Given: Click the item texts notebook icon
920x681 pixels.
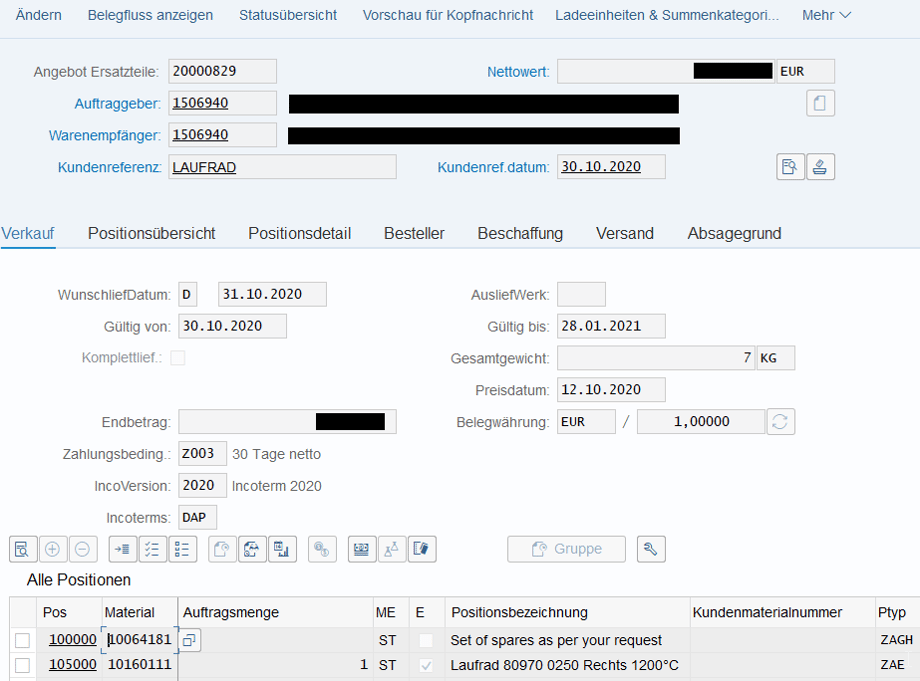Looking at the screenshot, I should click(x=422, y=549).
